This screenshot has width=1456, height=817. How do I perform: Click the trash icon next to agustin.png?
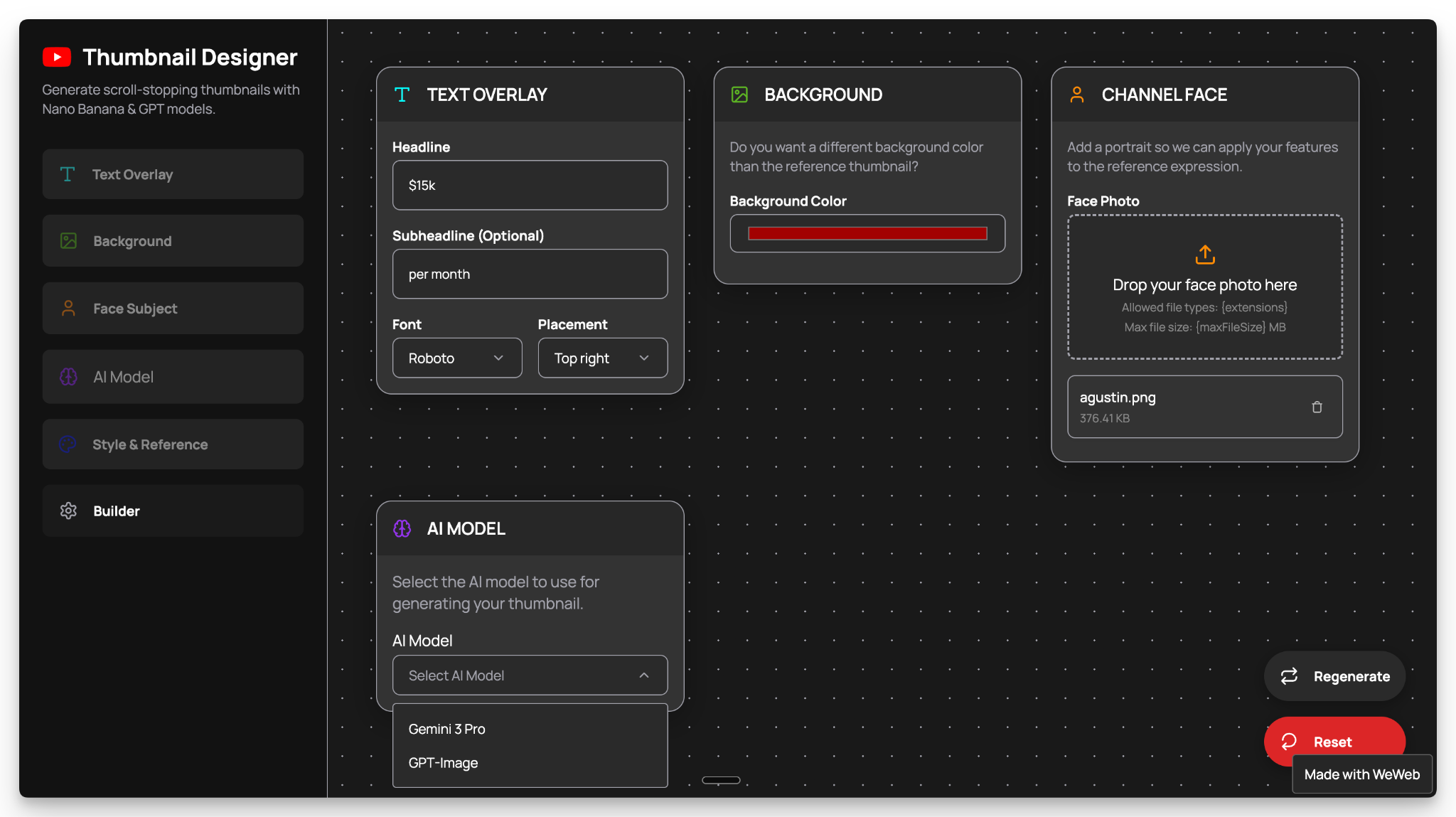[x=1317, y=407]
